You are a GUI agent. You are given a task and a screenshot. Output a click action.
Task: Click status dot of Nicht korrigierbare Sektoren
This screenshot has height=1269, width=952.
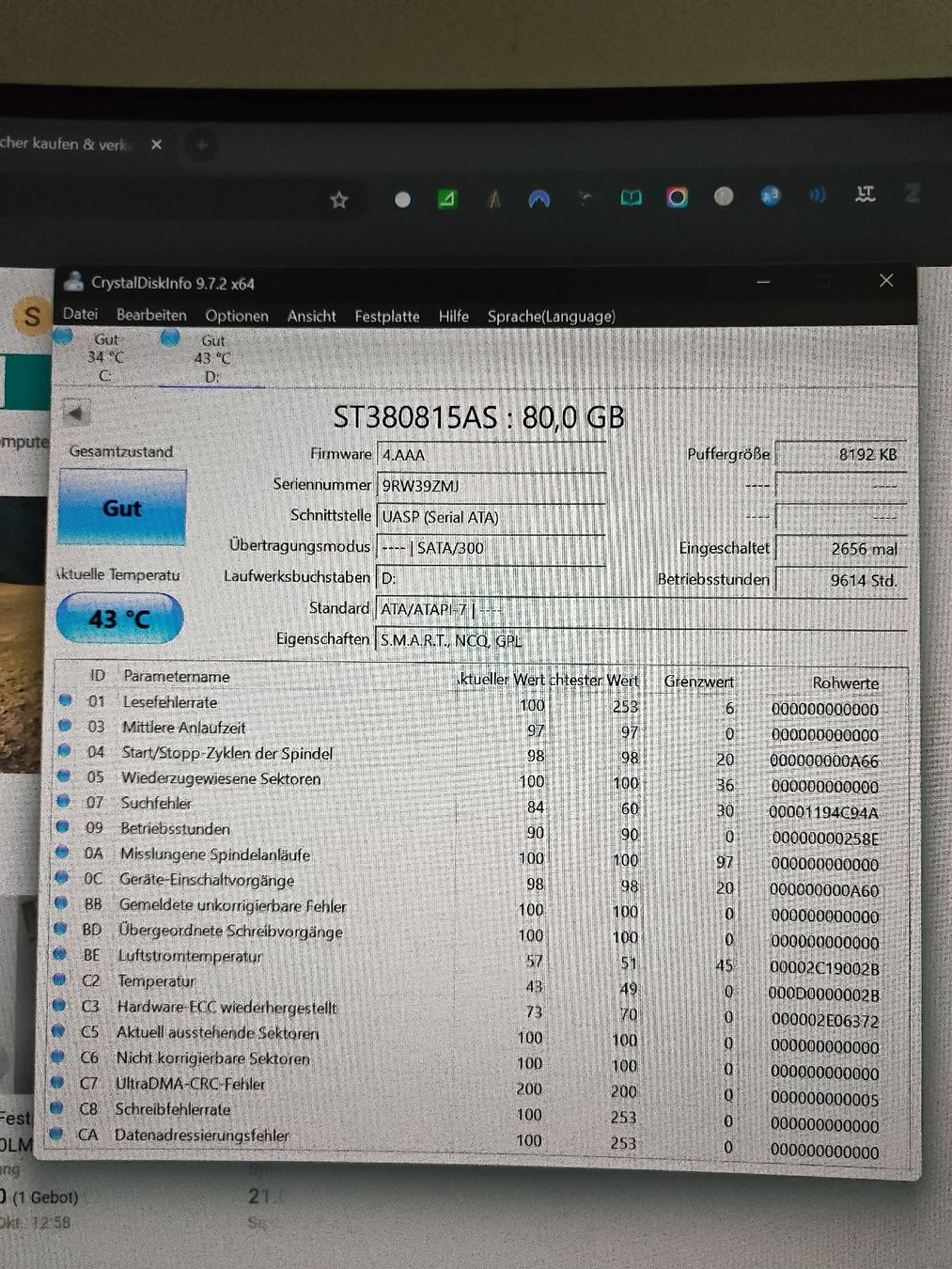[x=58, y=1057]
